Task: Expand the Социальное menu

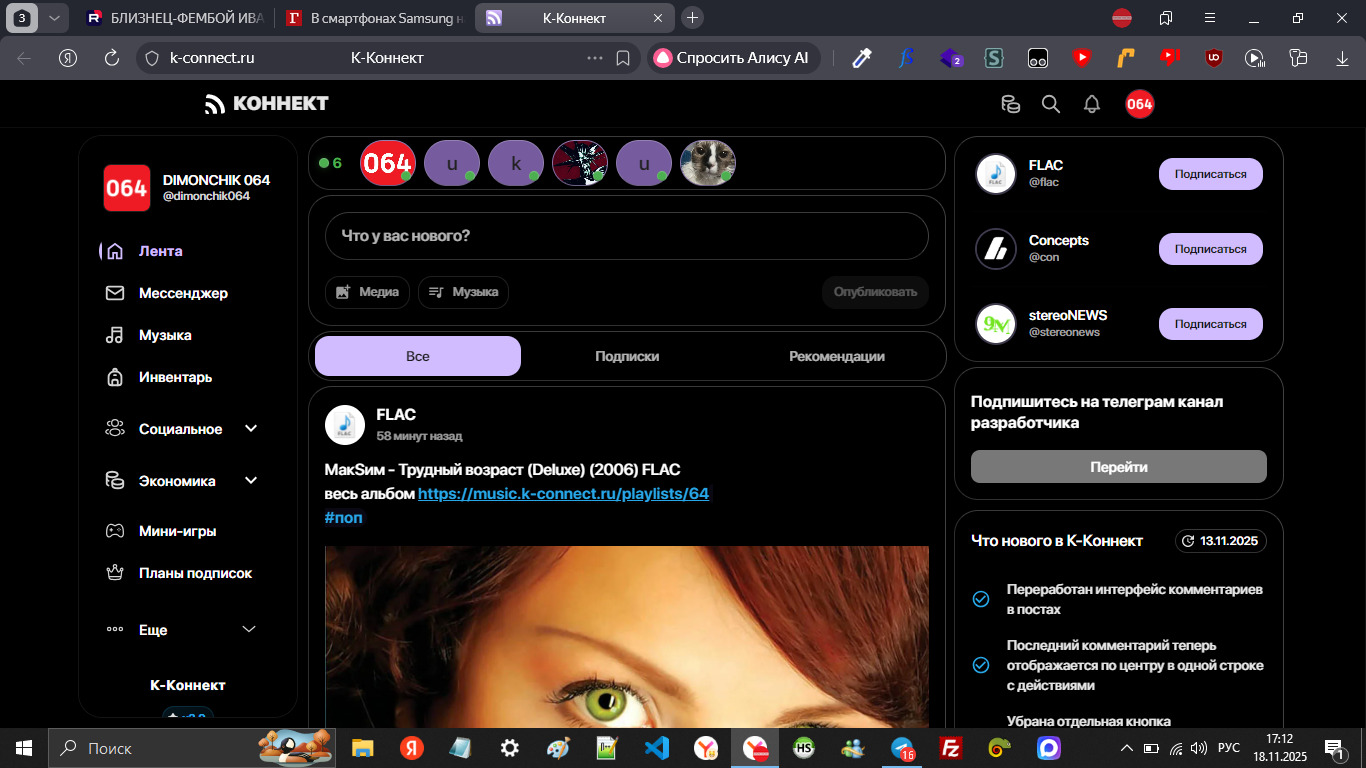Action: click(x=182, y=429)
